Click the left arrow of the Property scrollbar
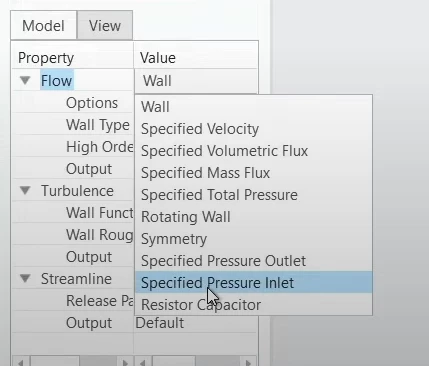The height and width of the screenshot is (366, 429). coord(20,362)
